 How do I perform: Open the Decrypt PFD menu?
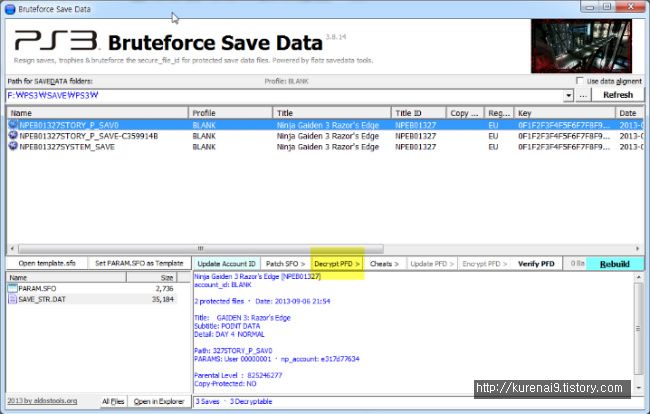tap(337, 264)
